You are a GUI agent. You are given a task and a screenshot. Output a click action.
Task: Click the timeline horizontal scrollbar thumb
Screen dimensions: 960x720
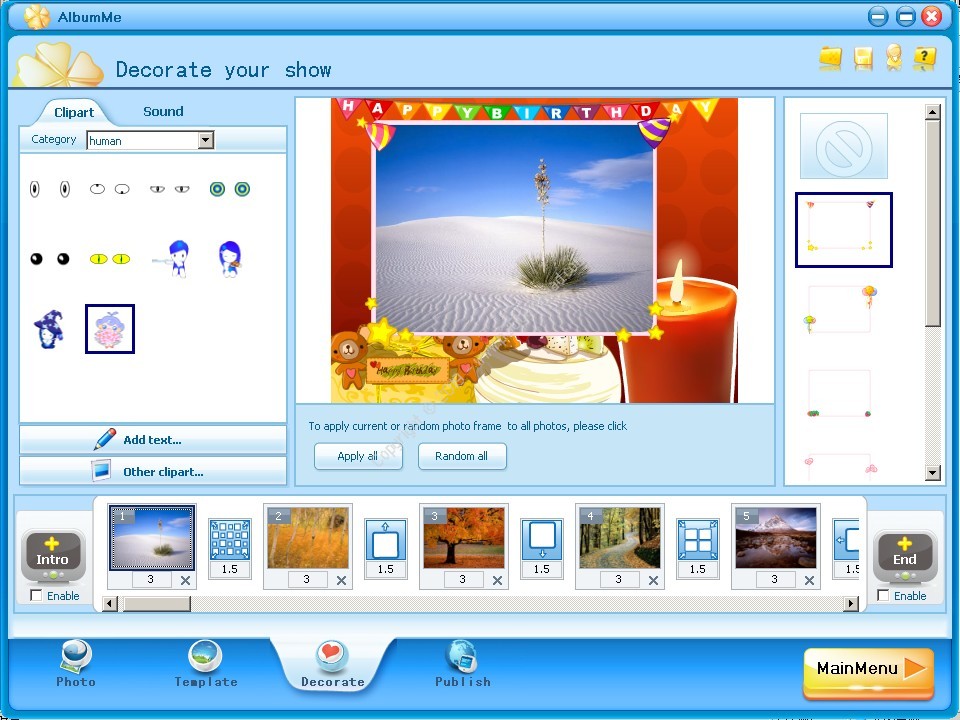156,603
